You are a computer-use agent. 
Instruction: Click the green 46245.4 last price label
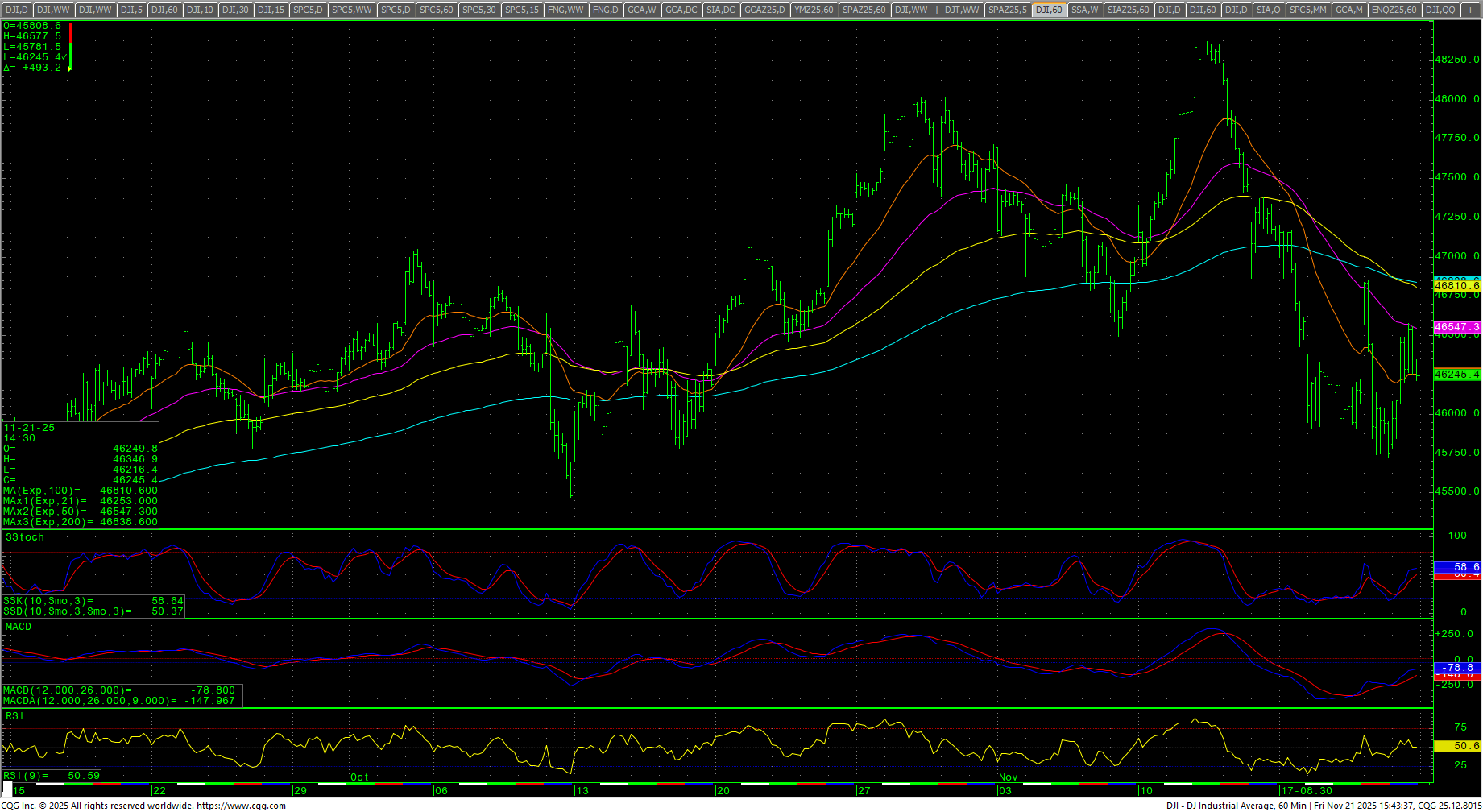(1457, 375)
